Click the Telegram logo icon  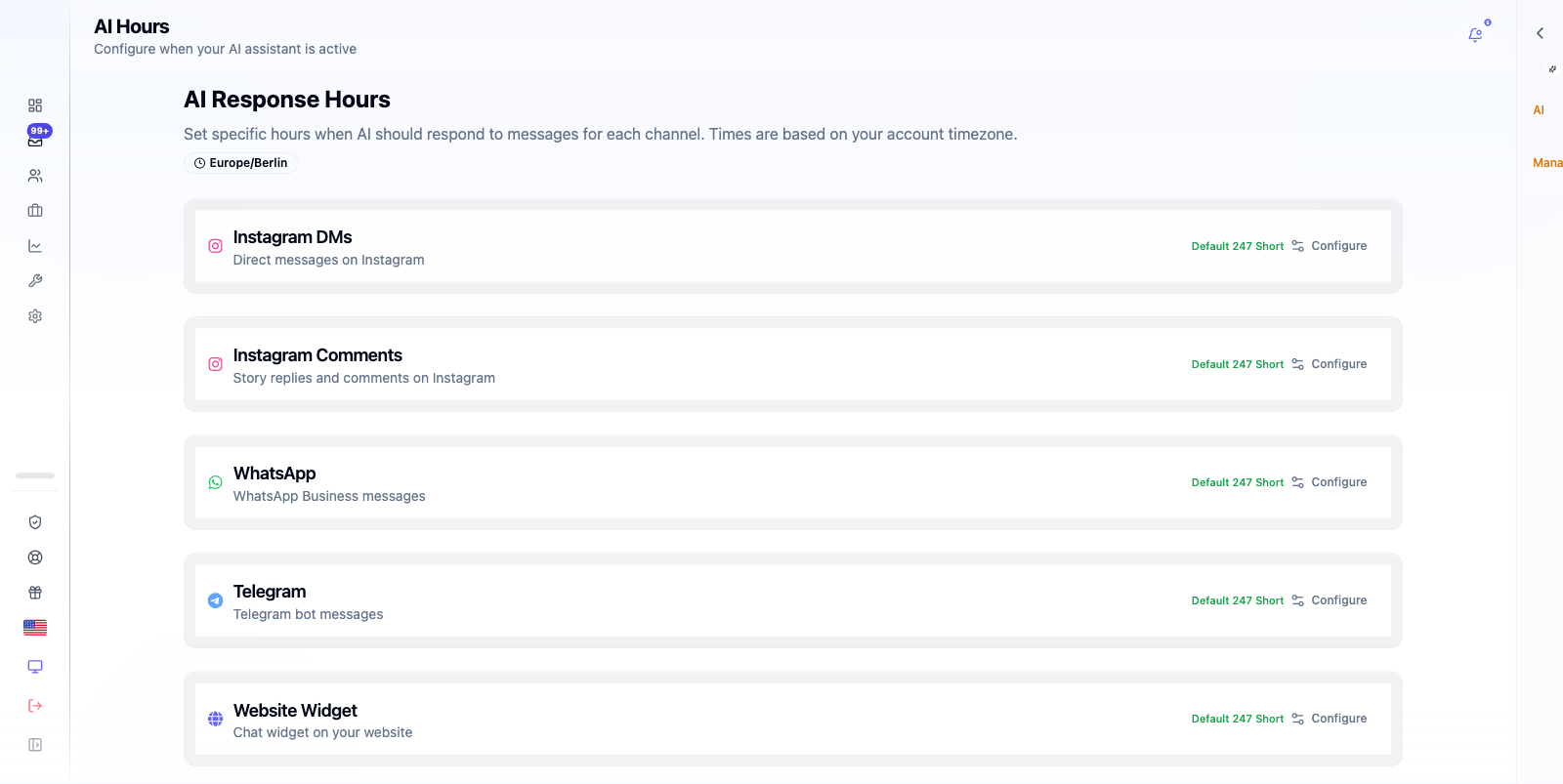[215, 600]
